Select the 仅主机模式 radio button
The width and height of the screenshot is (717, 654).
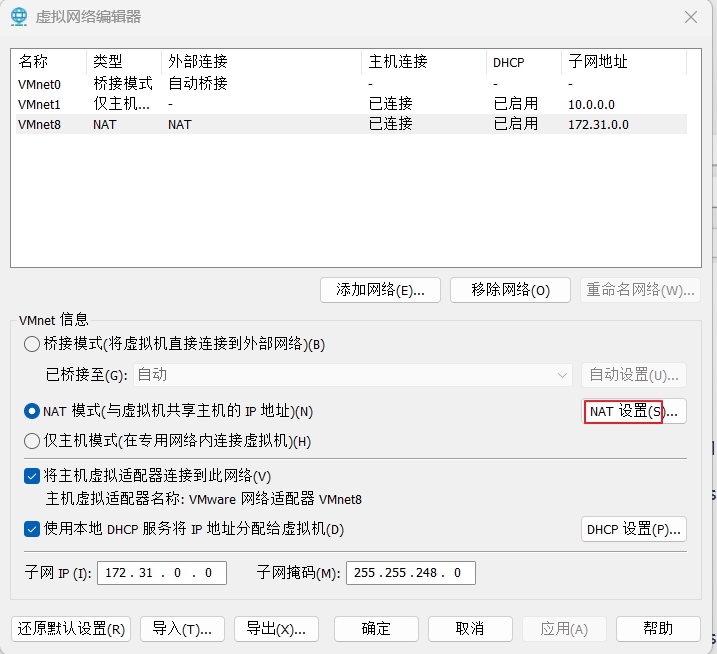(x=32, y=441)
